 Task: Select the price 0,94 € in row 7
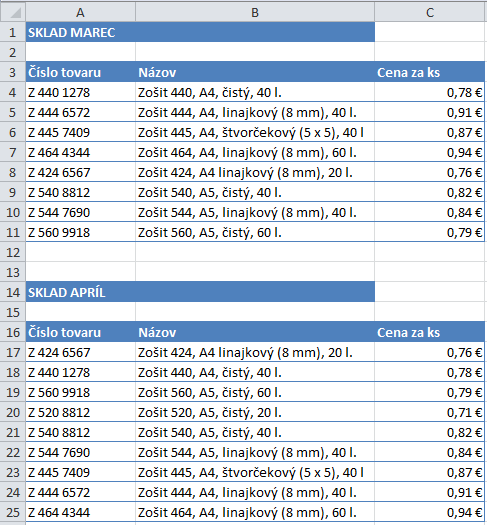[x=430, y=152]
